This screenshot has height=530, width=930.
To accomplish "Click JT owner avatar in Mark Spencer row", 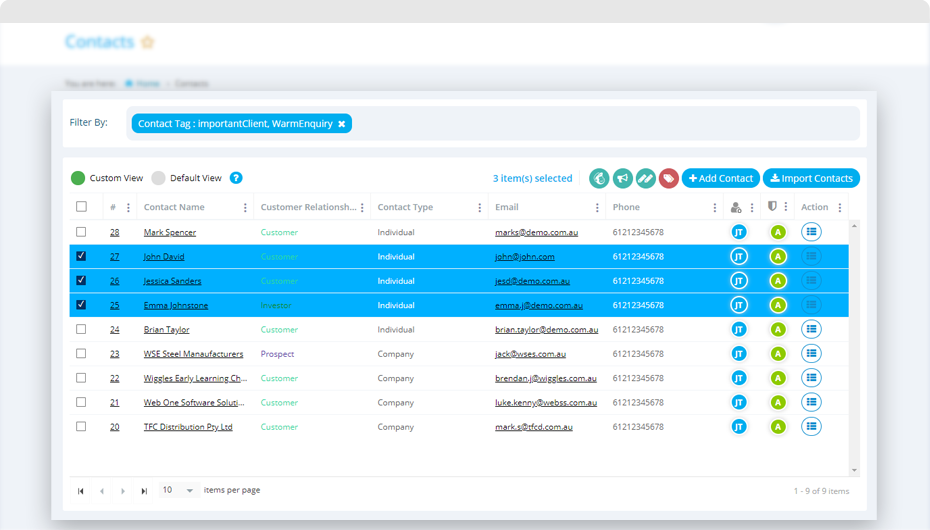I will 739,232.
